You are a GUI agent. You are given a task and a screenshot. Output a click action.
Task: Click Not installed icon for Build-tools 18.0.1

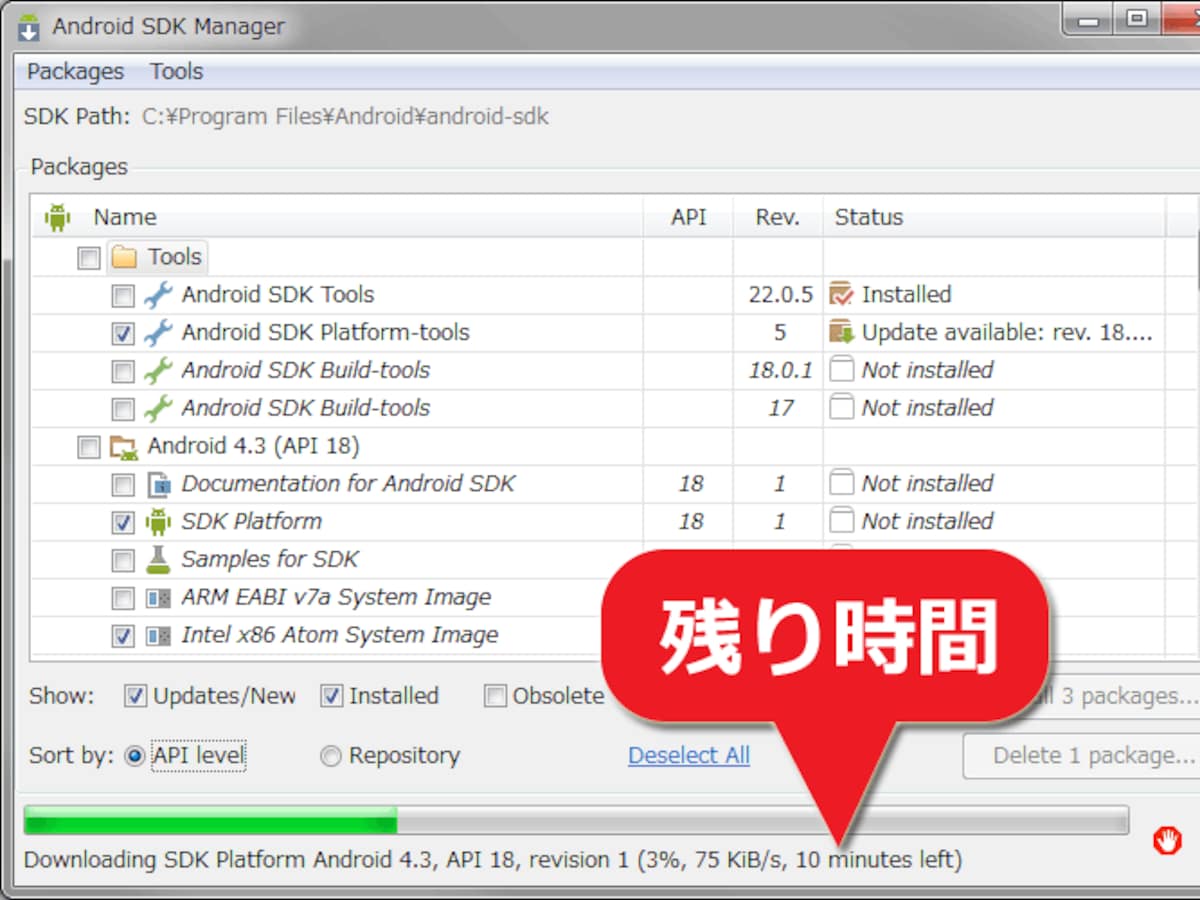click(843, 370)
